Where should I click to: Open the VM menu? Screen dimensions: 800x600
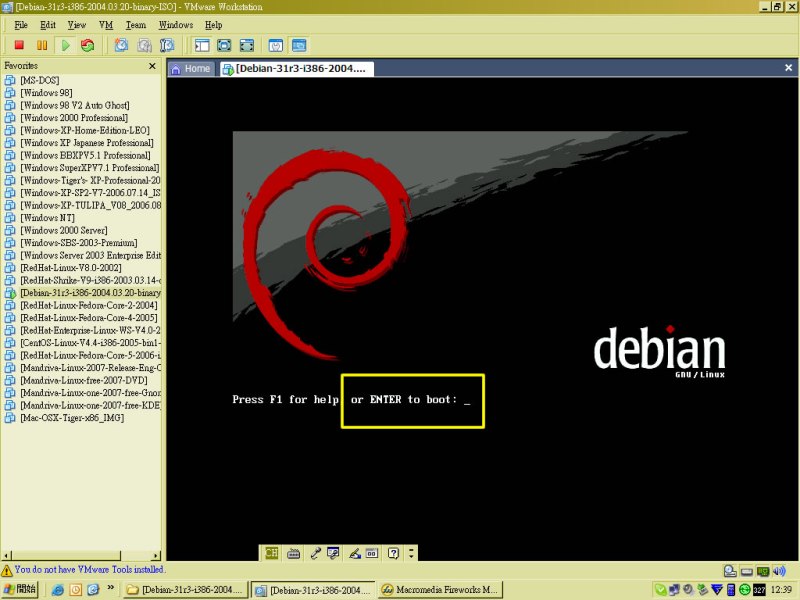click(x=106, y=25)
